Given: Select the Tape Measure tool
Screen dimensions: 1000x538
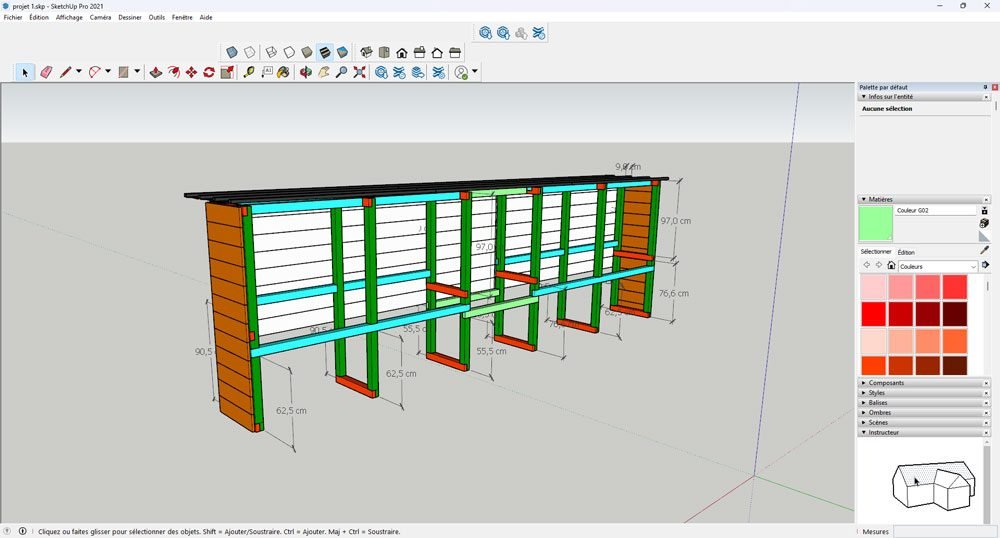Looking at the screenshot, I should pyautogui.click(x=249, y=72).
